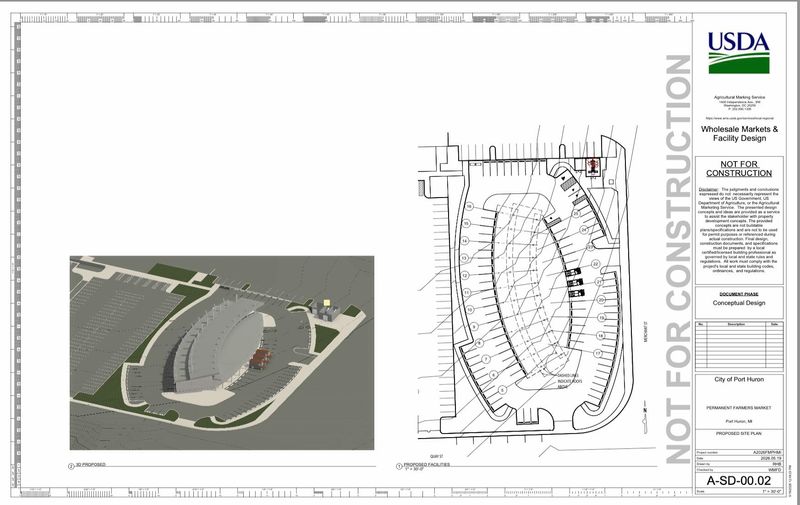Click the north arrow symbol on site plan
Image resolution: width=800 pixels, height=505 pixels.
pos(645,417)
